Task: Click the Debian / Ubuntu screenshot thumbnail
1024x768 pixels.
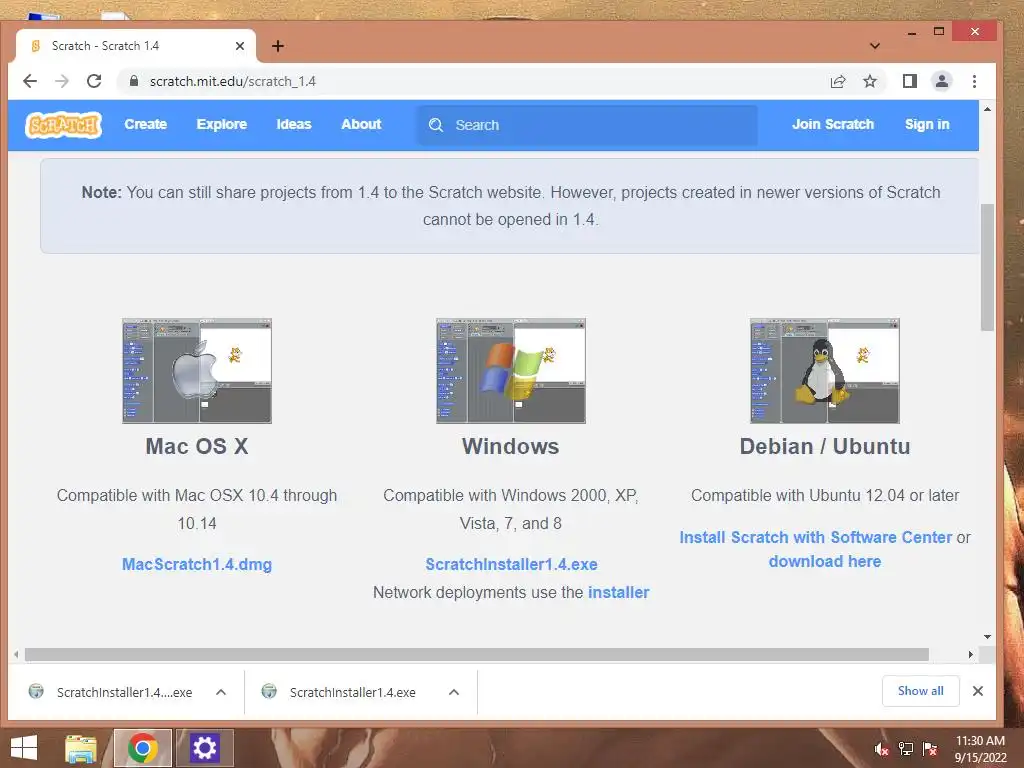Action: tap(825, 370)
